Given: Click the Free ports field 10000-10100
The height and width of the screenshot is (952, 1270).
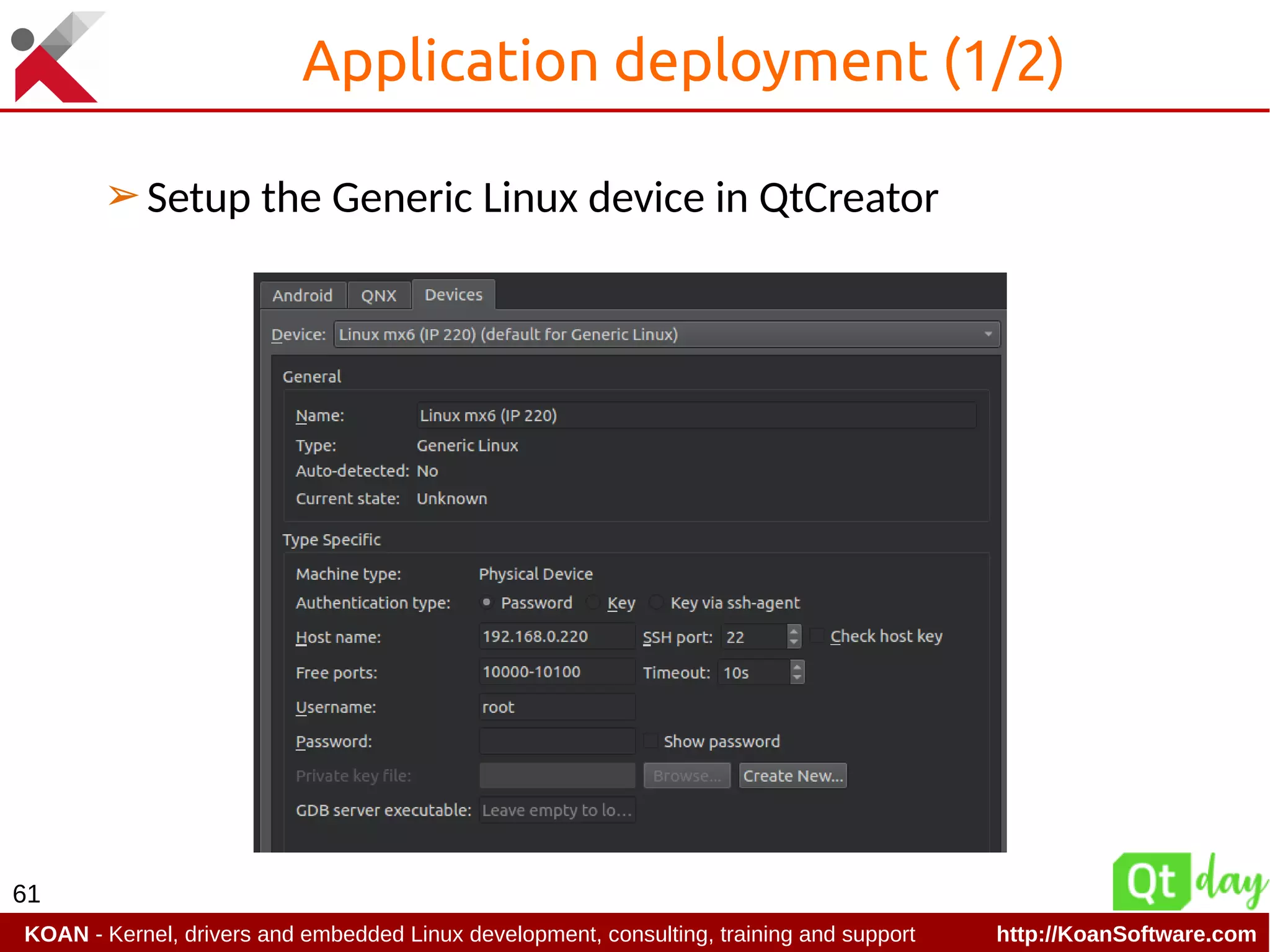Looking at the screenshot, I should coord(557,672).
